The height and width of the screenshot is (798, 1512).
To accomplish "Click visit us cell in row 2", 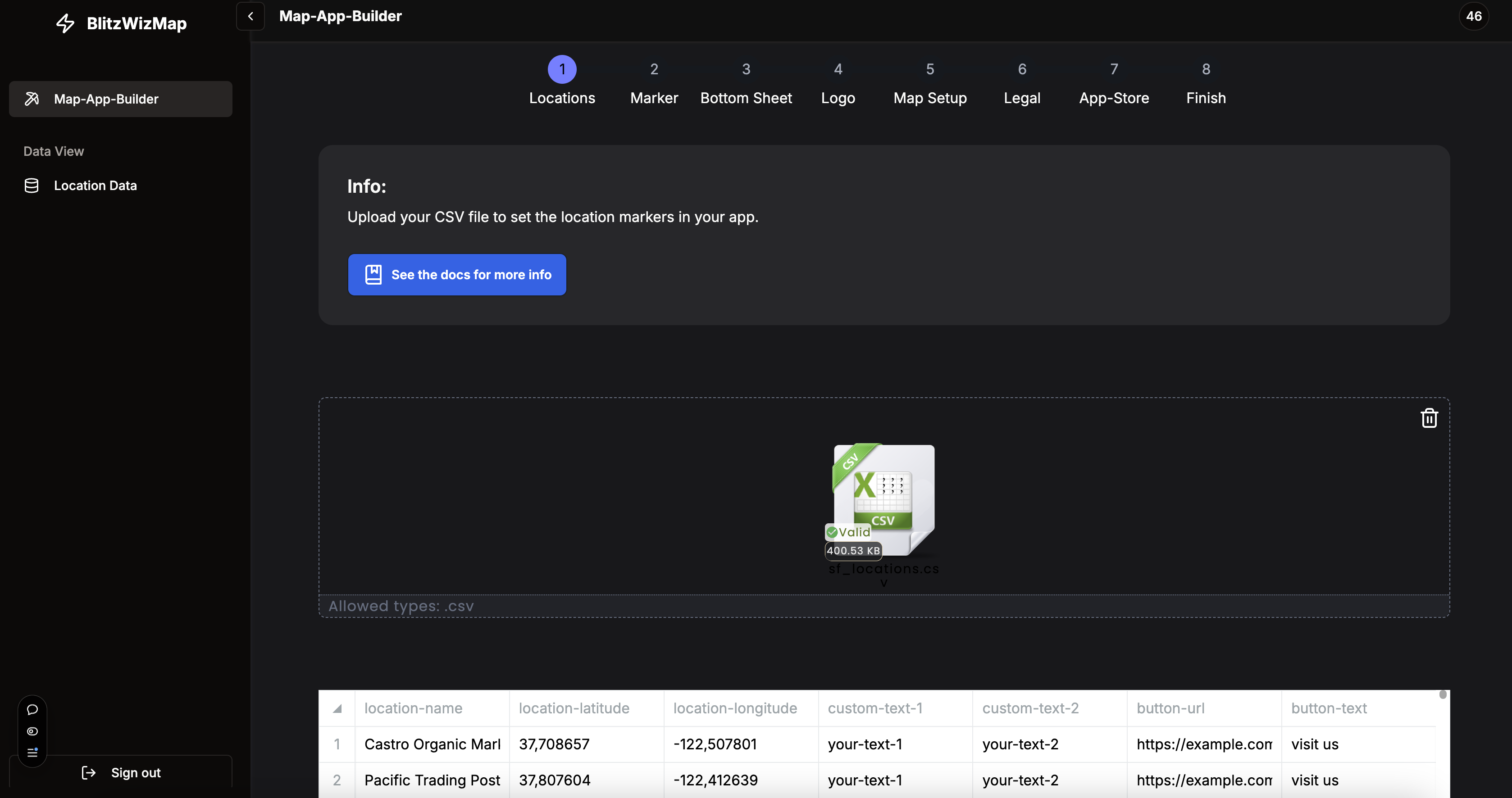I will [x=1358, y=780].
